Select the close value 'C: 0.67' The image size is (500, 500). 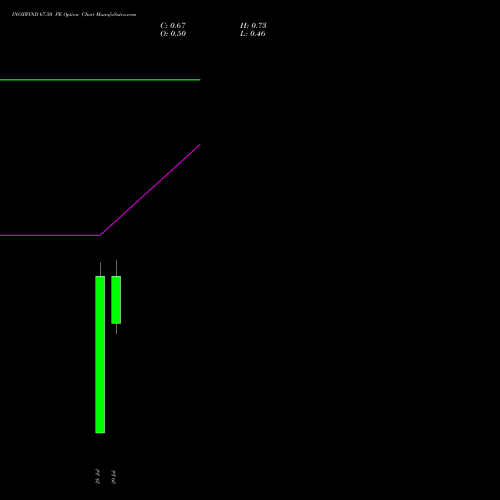173,25
